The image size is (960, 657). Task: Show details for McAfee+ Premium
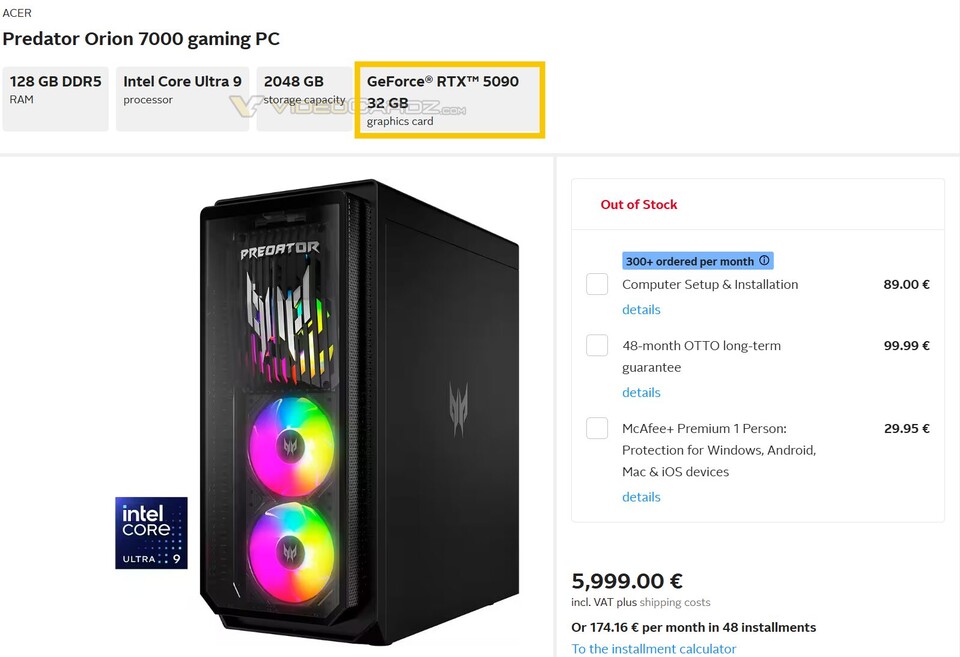click(x=641, y=497)
